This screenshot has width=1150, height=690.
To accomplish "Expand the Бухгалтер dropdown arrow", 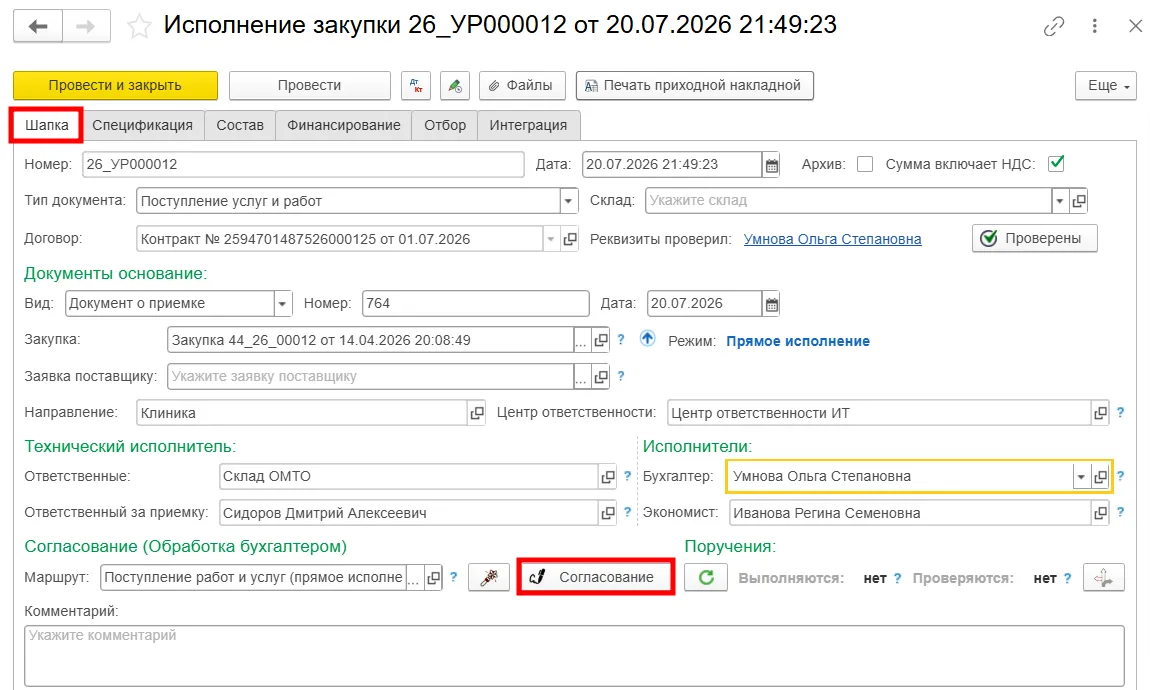I will pos(1080,477).
